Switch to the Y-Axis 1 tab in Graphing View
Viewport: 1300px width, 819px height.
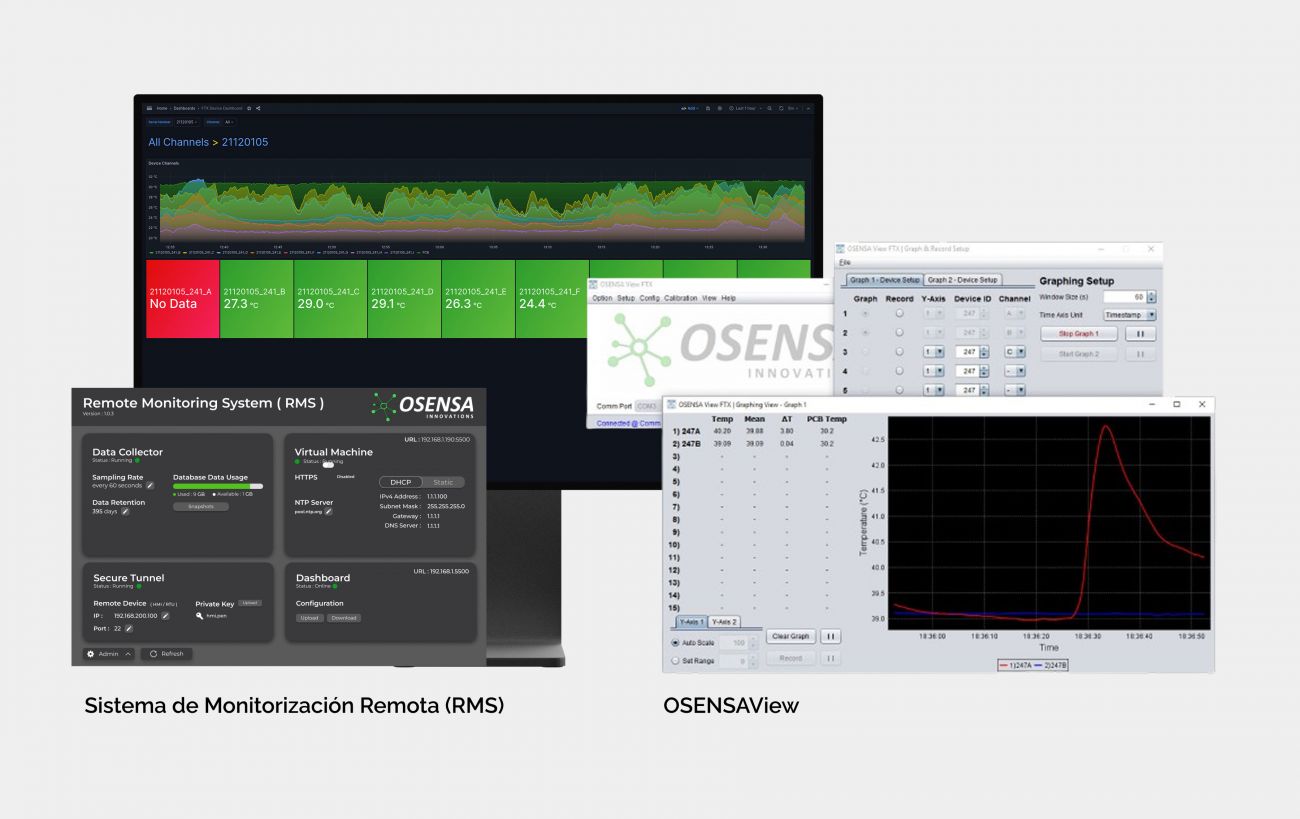click(690, 622)
